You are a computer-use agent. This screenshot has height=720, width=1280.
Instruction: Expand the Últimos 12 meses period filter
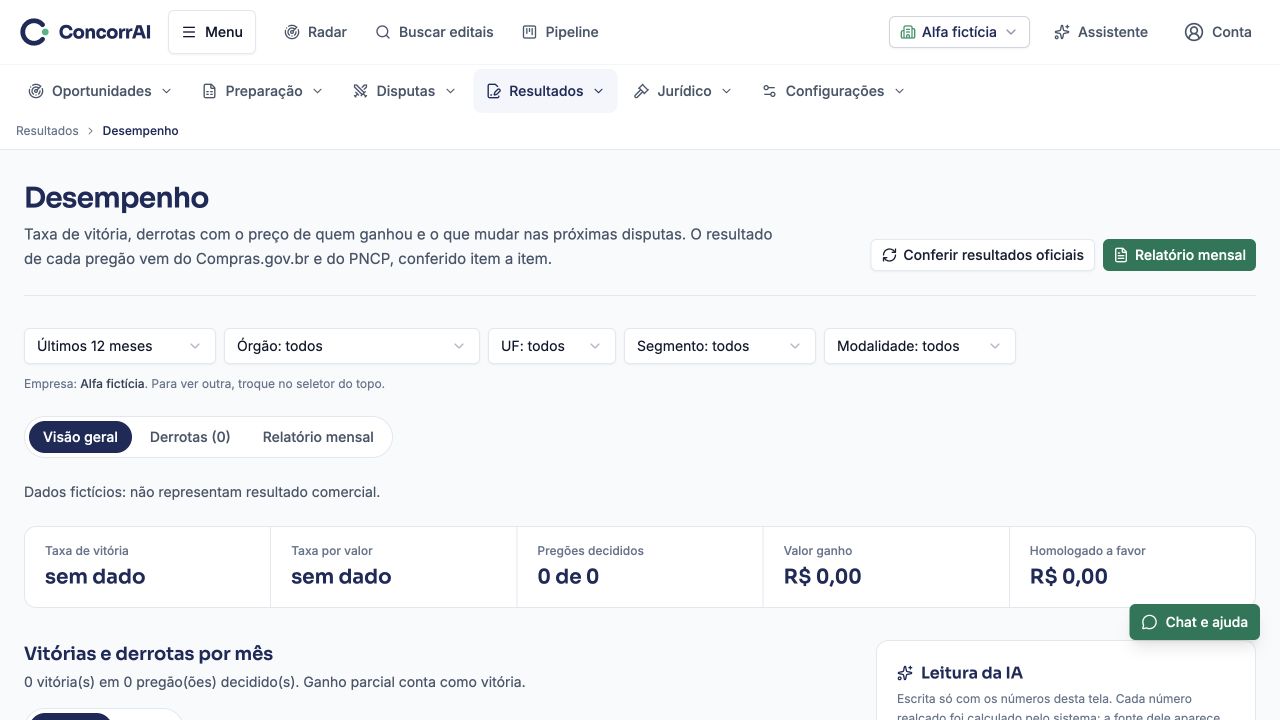120,346
